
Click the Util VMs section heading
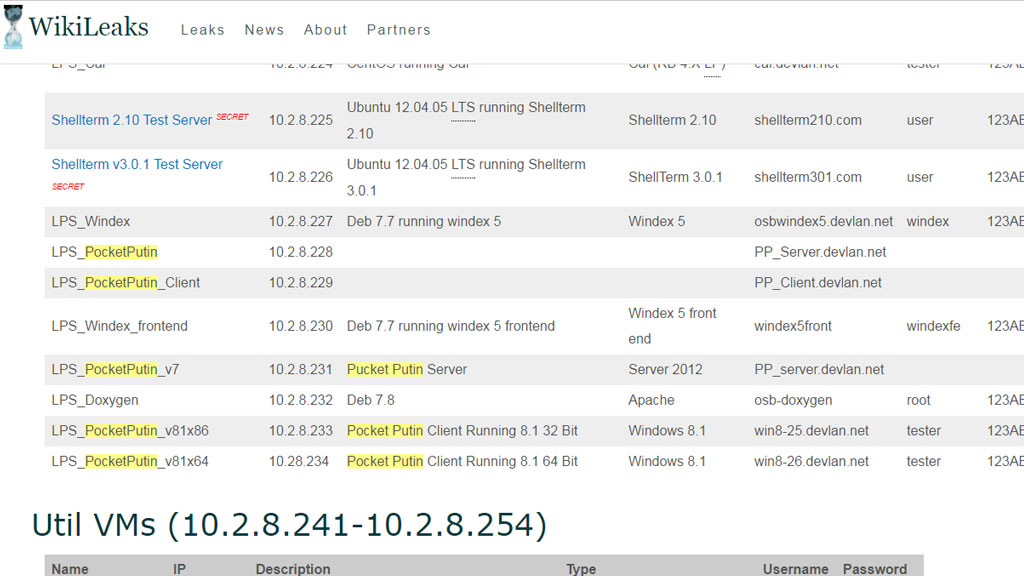(x=289, y=524)
